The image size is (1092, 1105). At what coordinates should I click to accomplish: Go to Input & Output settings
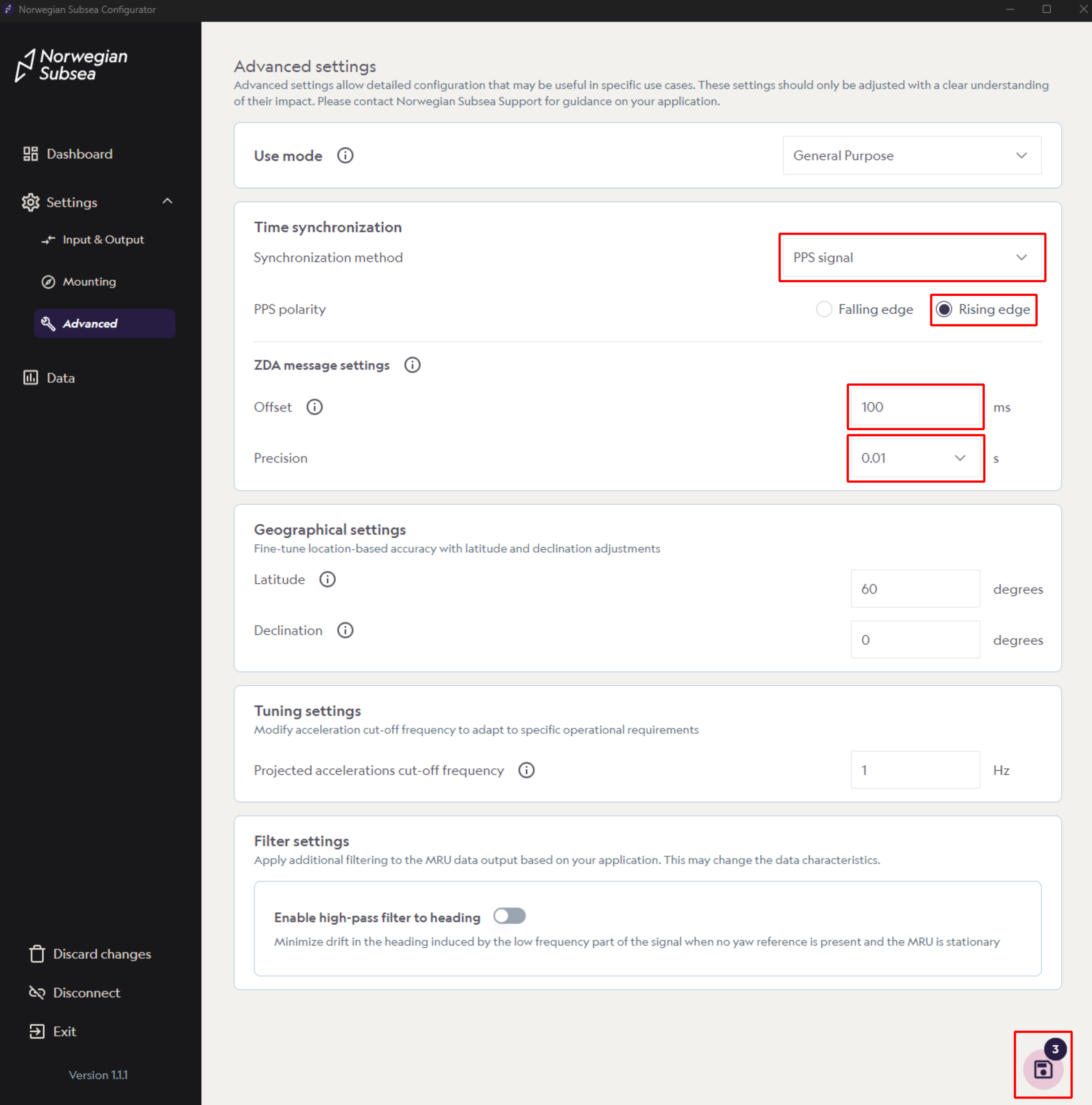point(103,240)
